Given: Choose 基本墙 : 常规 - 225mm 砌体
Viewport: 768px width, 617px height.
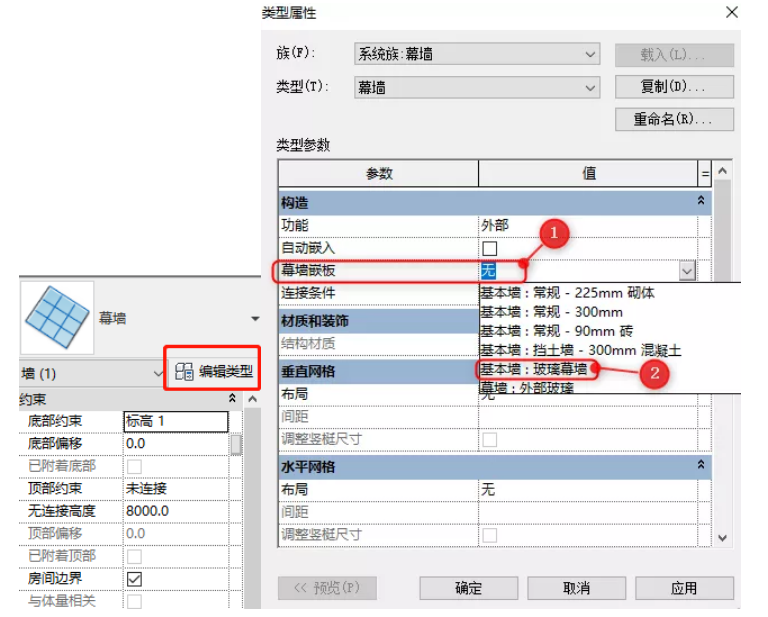Looking at the screenshot, I should [x=567, y=293].
